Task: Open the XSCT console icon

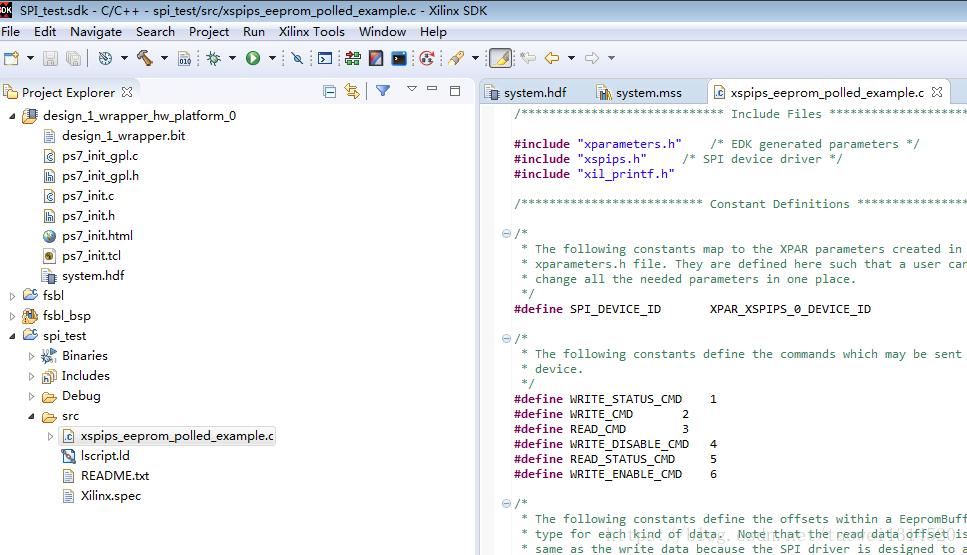Action: (399, 58)
